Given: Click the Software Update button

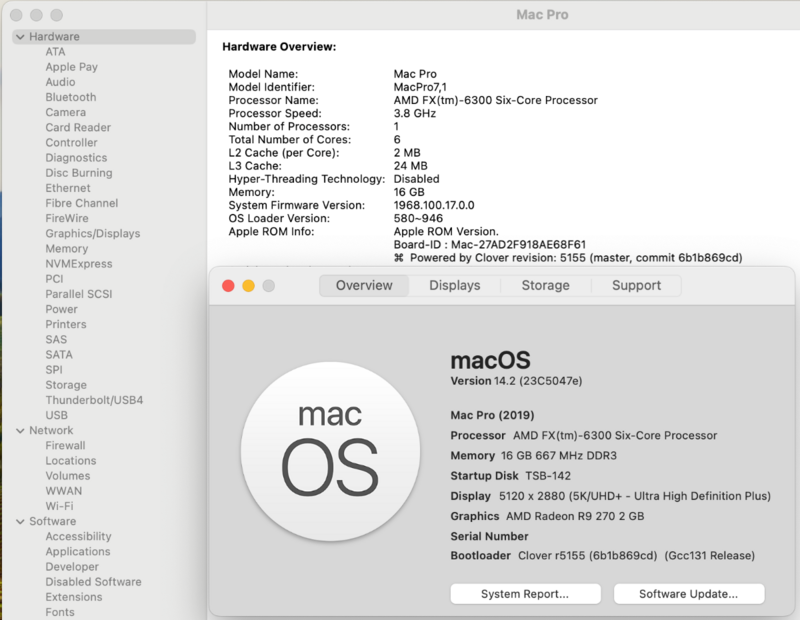Looking at the screenshot, I should [x=689, y=594].
